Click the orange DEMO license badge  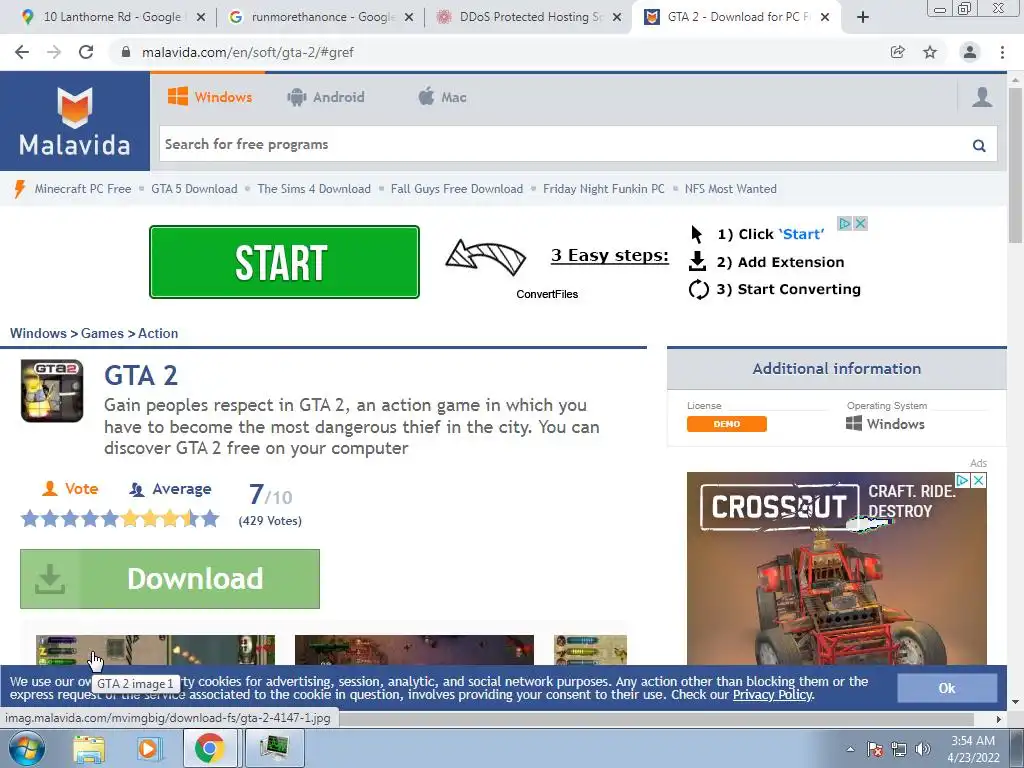(727, 424)
